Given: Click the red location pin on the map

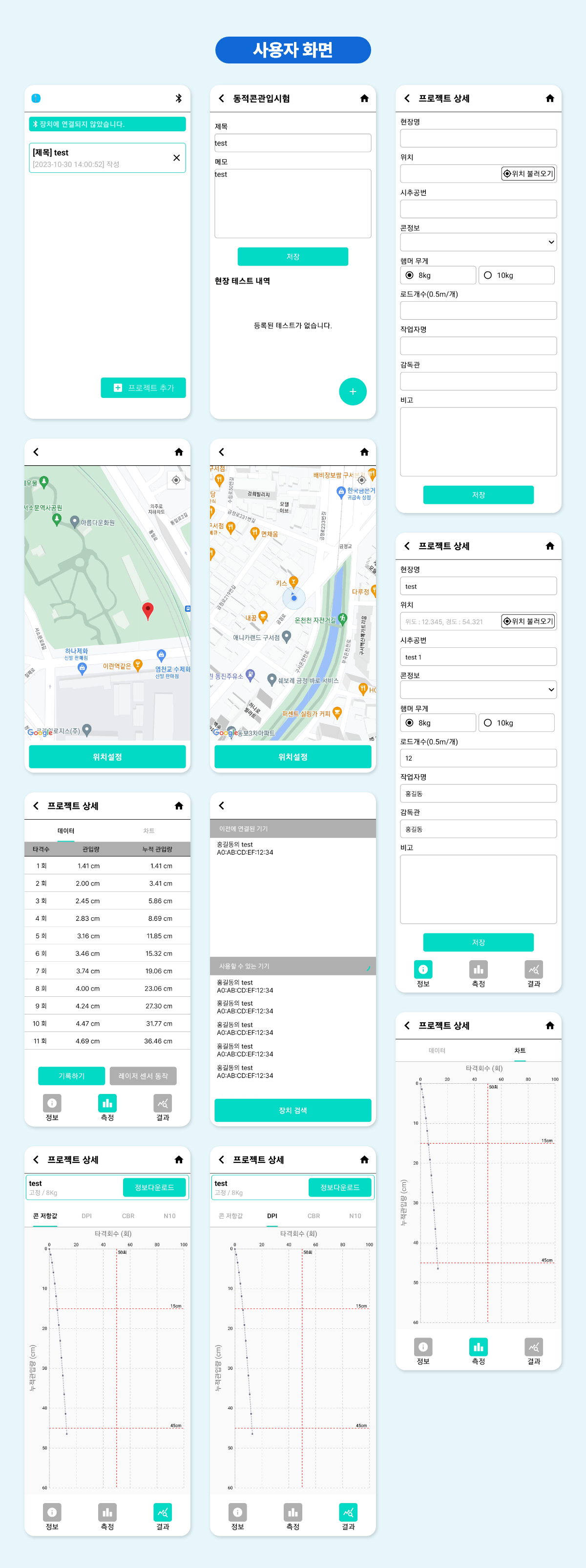Looking at the screenshot, I should (147, 610).
